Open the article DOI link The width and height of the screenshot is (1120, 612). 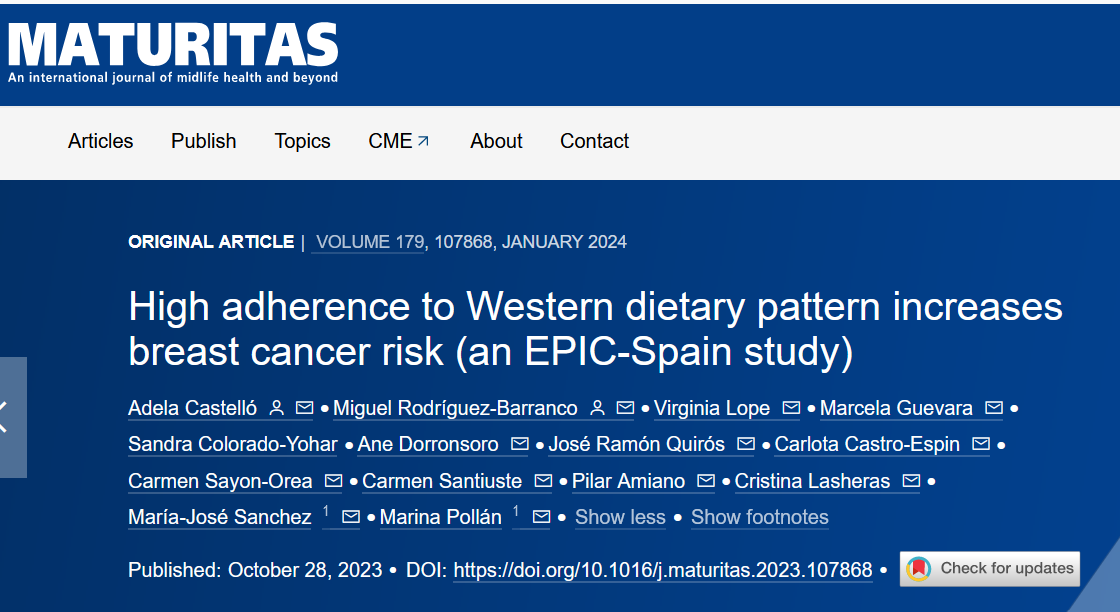[663, 570]
